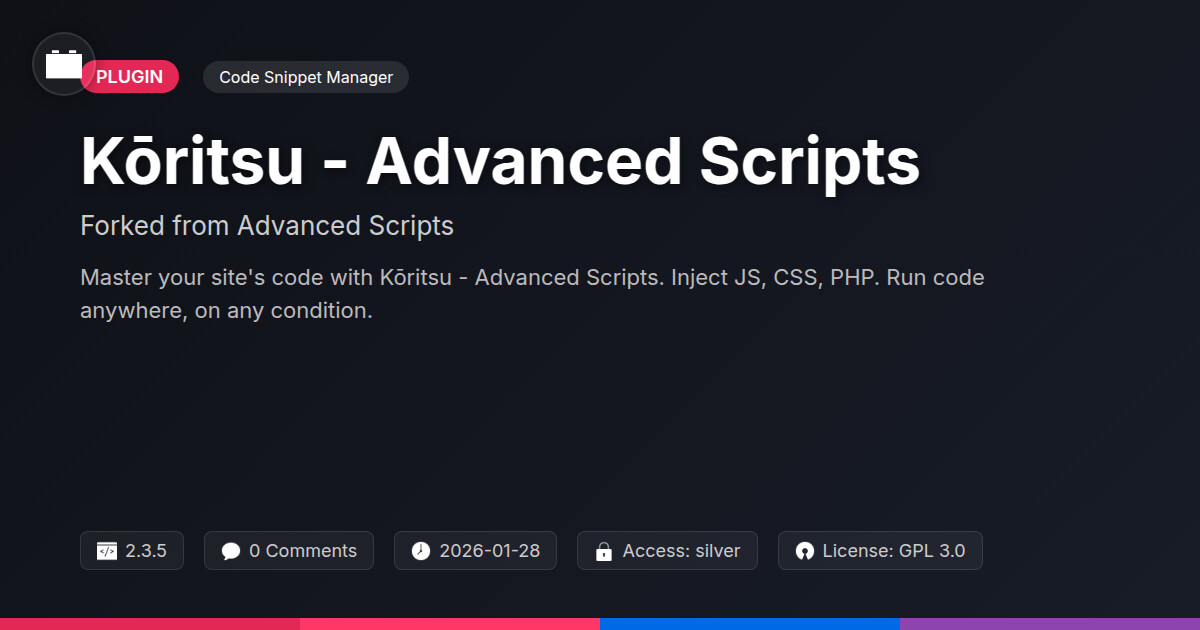
Task: Click the padlock access icon
Action: click(604, 551)
